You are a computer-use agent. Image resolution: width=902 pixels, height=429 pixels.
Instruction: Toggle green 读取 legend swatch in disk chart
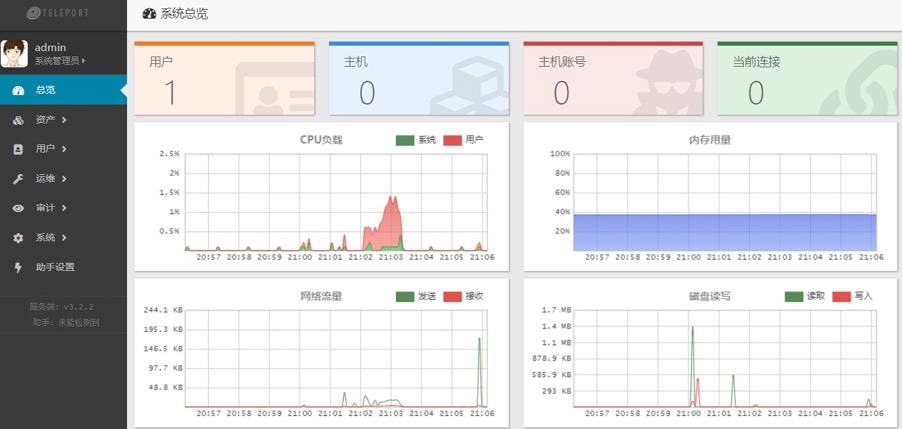pyautogui.click(x=794, y=296)
